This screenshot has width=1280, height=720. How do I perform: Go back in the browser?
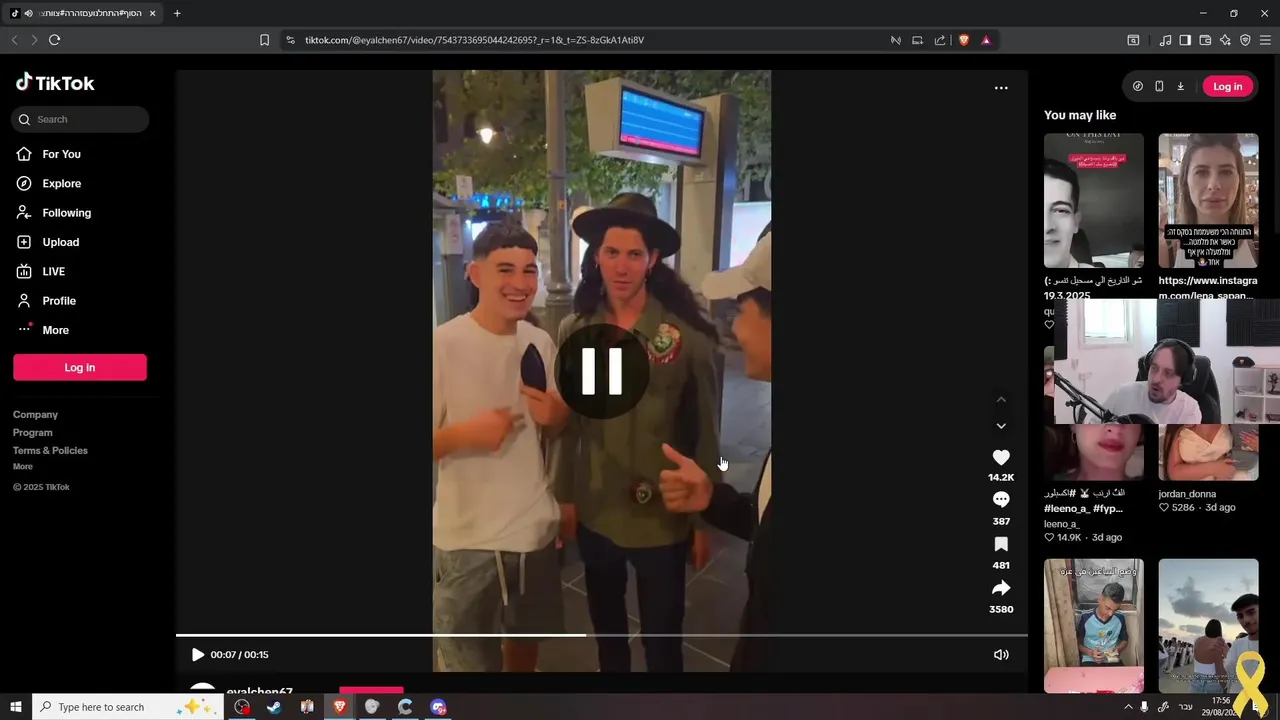[x=14, y=40]
